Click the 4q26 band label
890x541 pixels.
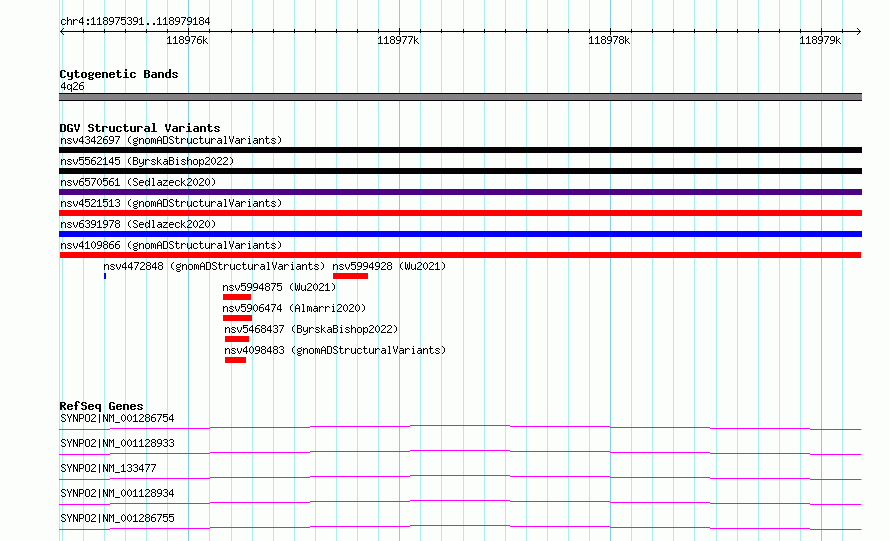[72, 86]
